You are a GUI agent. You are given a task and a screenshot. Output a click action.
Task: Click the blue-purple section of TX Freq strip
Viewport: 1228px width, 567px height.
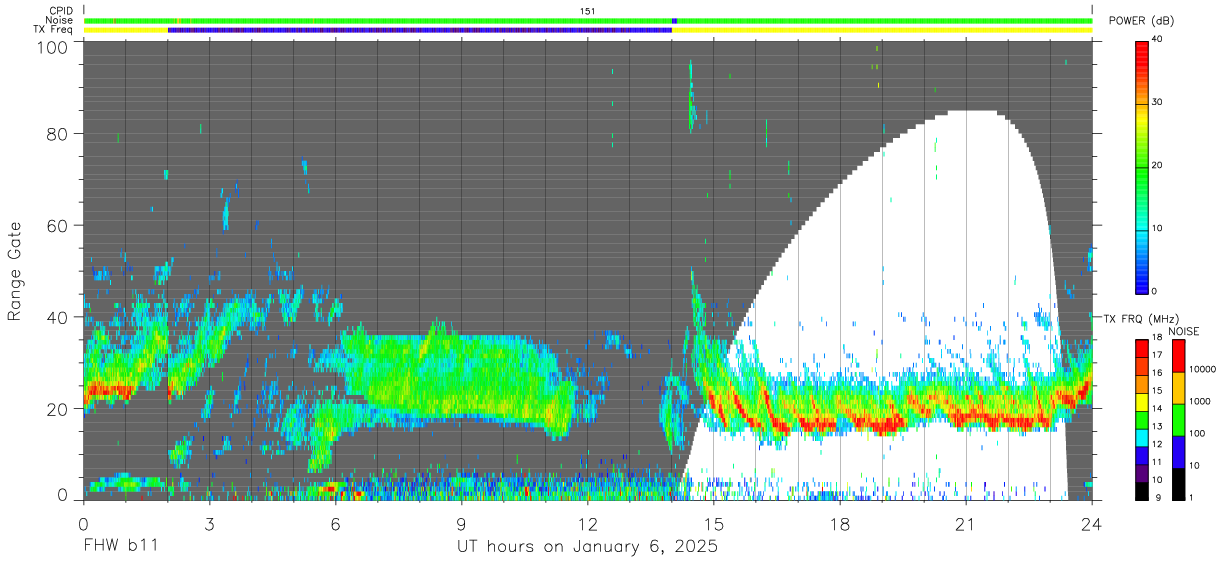pyautogui.click(x=420, y=30)
